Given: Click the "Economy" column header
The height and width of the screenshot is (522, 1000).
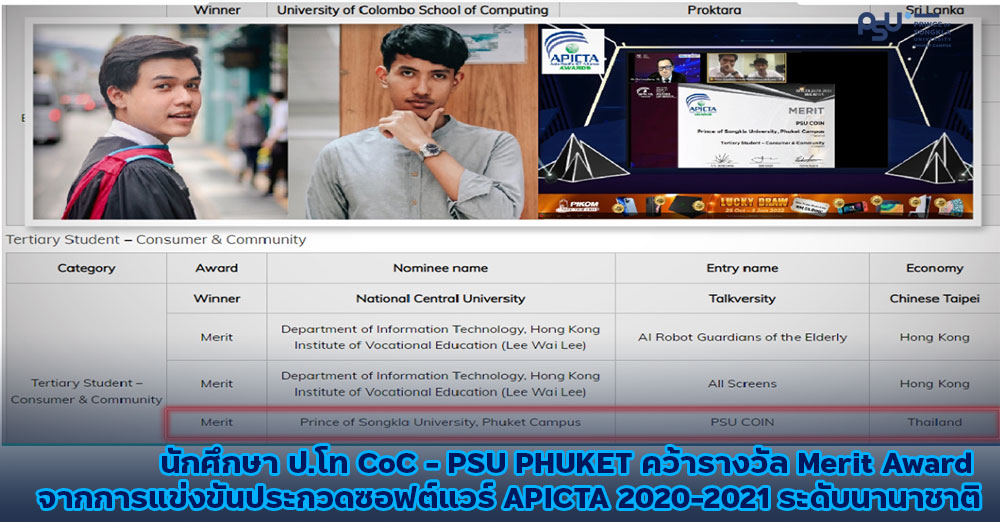Looking at the screenshot, I should (934, 268).
